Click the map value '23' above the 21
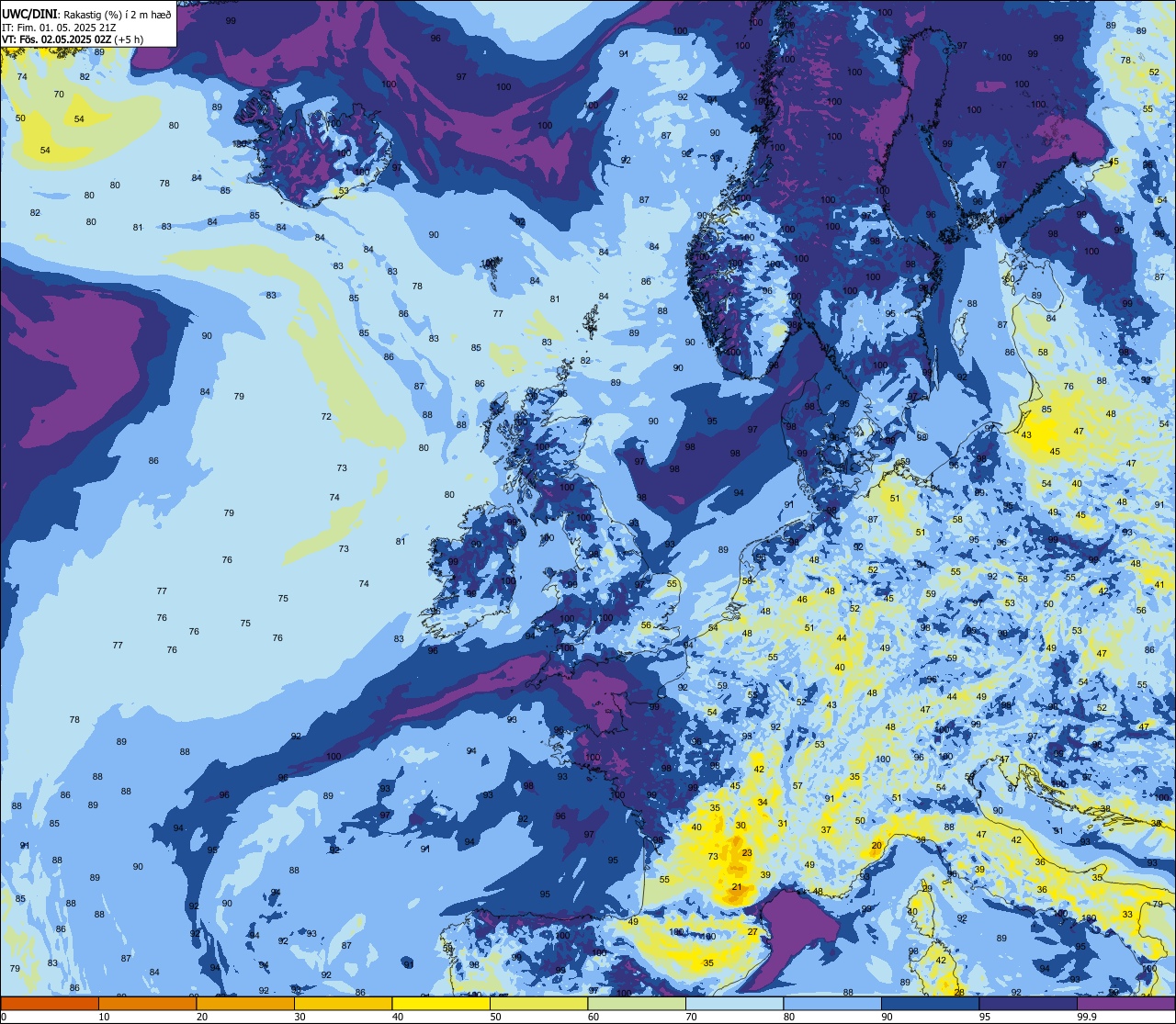The width and height of the screenshot is (1176, 1024). tap(747, 853)
